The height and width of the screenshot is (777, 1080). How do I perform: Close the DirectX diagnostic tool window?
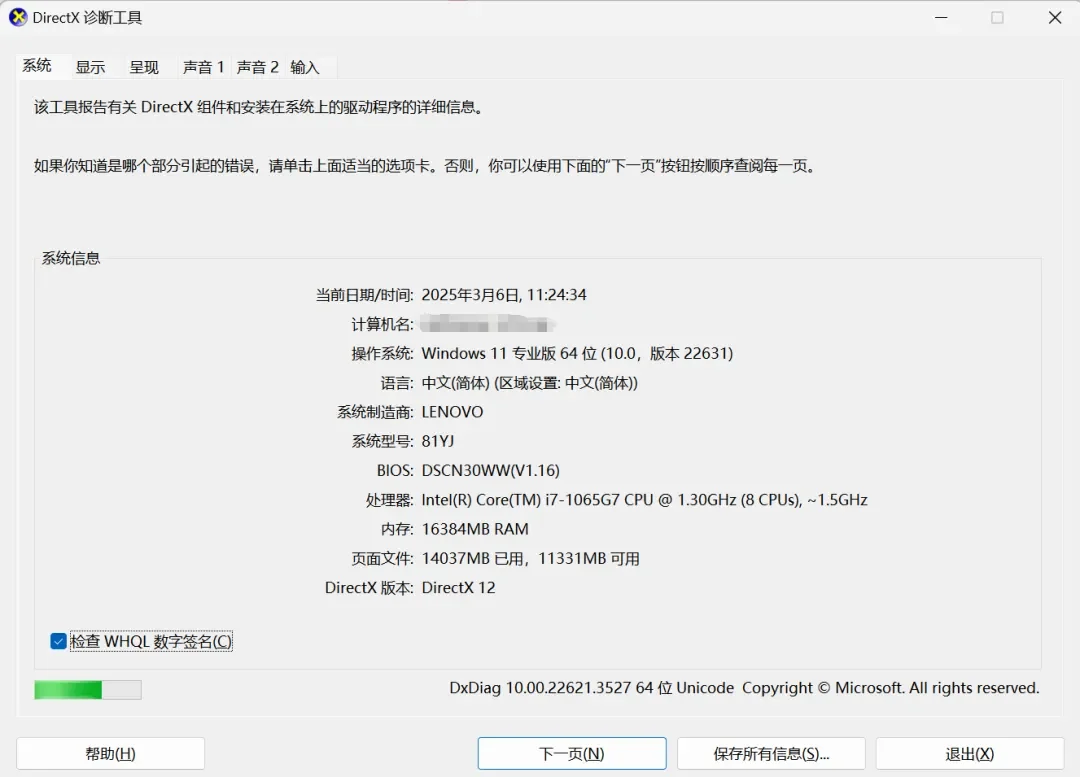[x=1055, y=17]
